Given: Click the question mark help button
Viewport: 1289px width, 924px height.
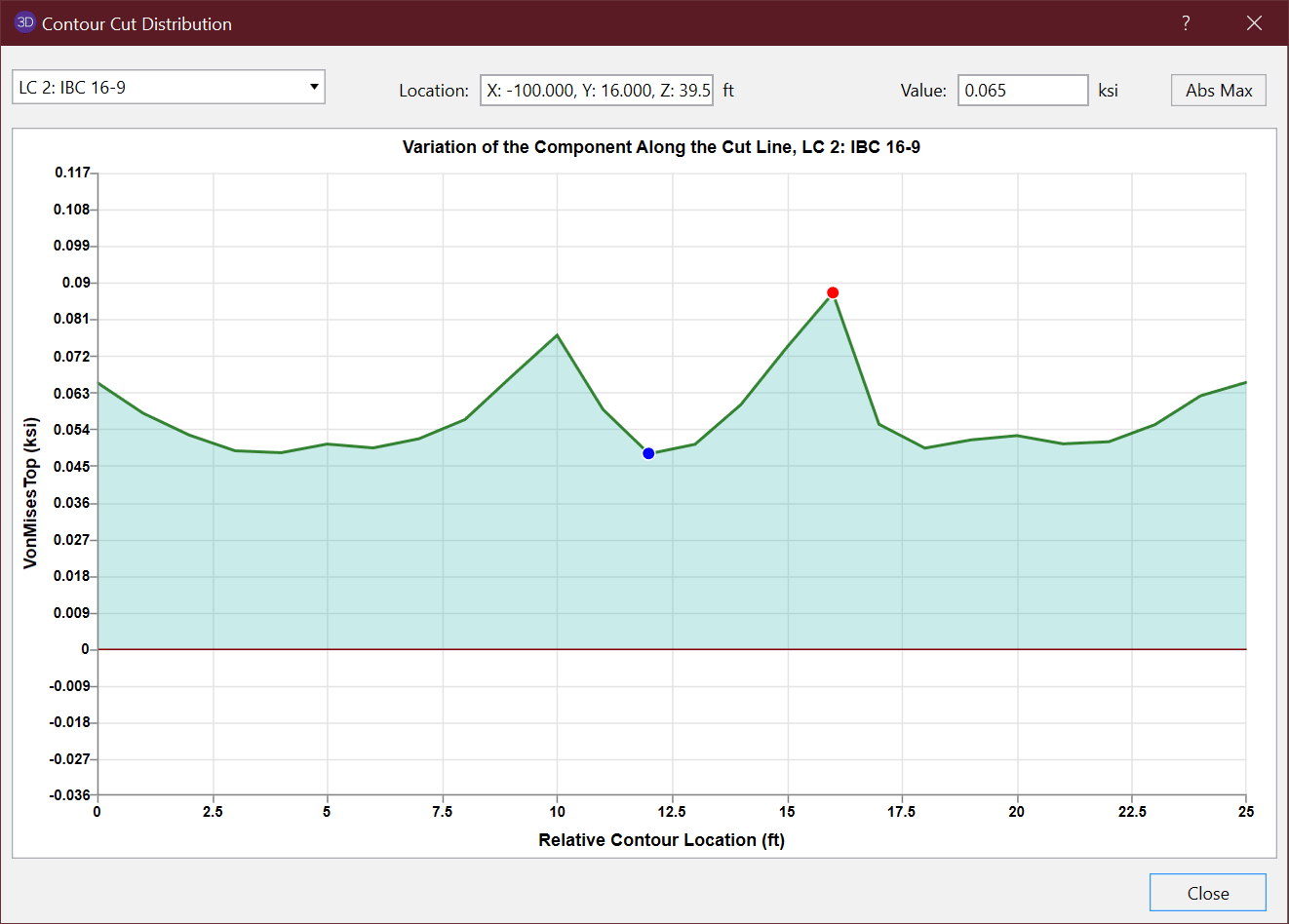Looking at the screenshot, I should pyautogui.click(x=1186, y=23).
